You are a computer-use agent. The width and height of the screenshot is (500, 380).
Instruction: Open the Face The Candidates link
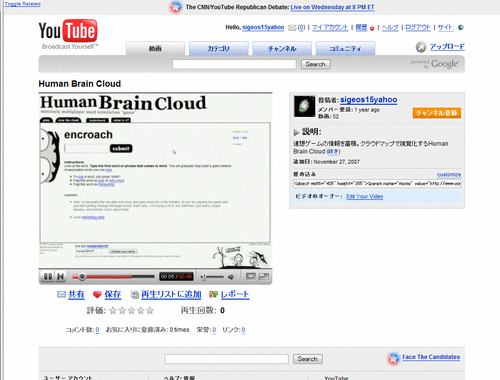point(431,357)
